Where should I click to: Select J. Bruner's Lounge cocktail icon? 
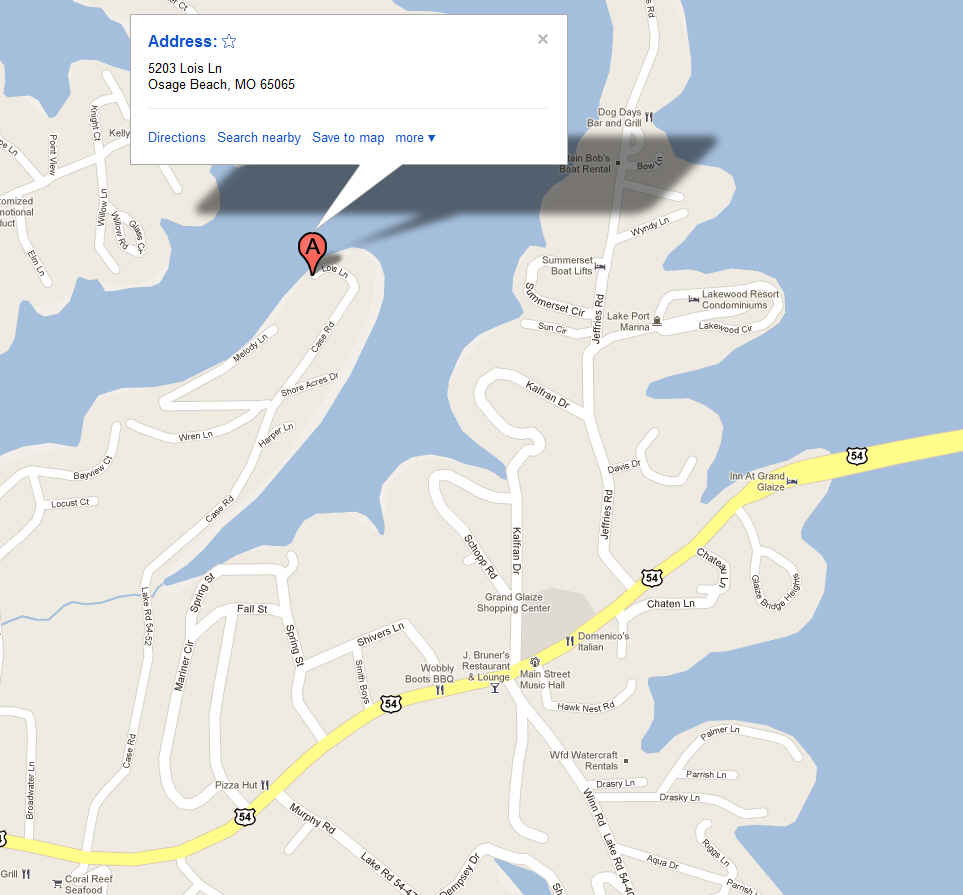click(494, 688)
